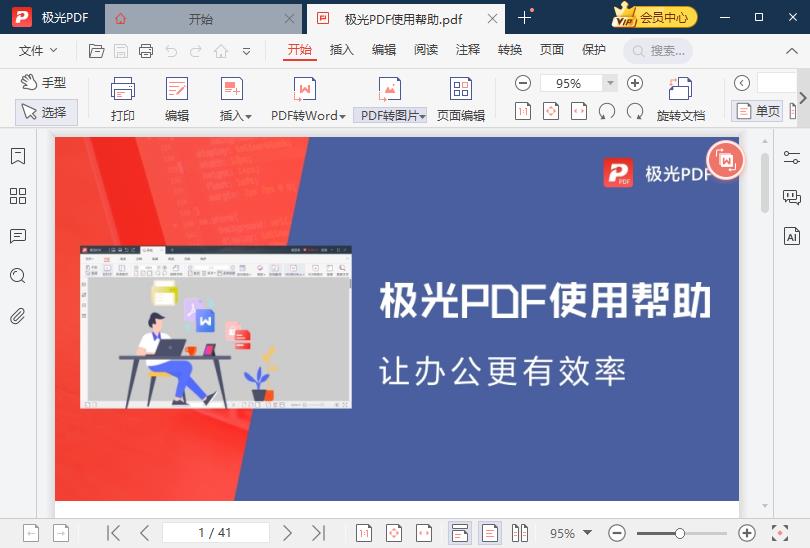Open the 页面 ribbon tab
810x548 pixels.
552,50
